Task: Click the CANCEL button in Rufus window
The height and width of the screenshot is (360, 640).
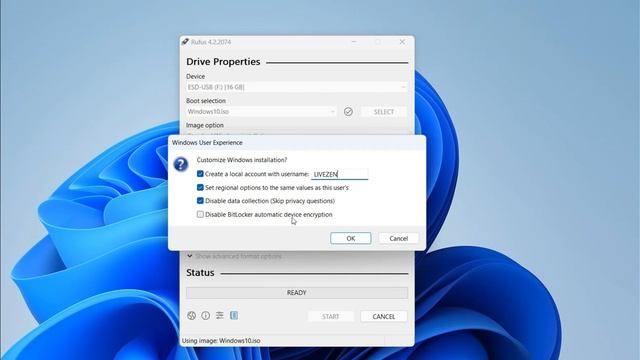Action: tap(384, 316)
